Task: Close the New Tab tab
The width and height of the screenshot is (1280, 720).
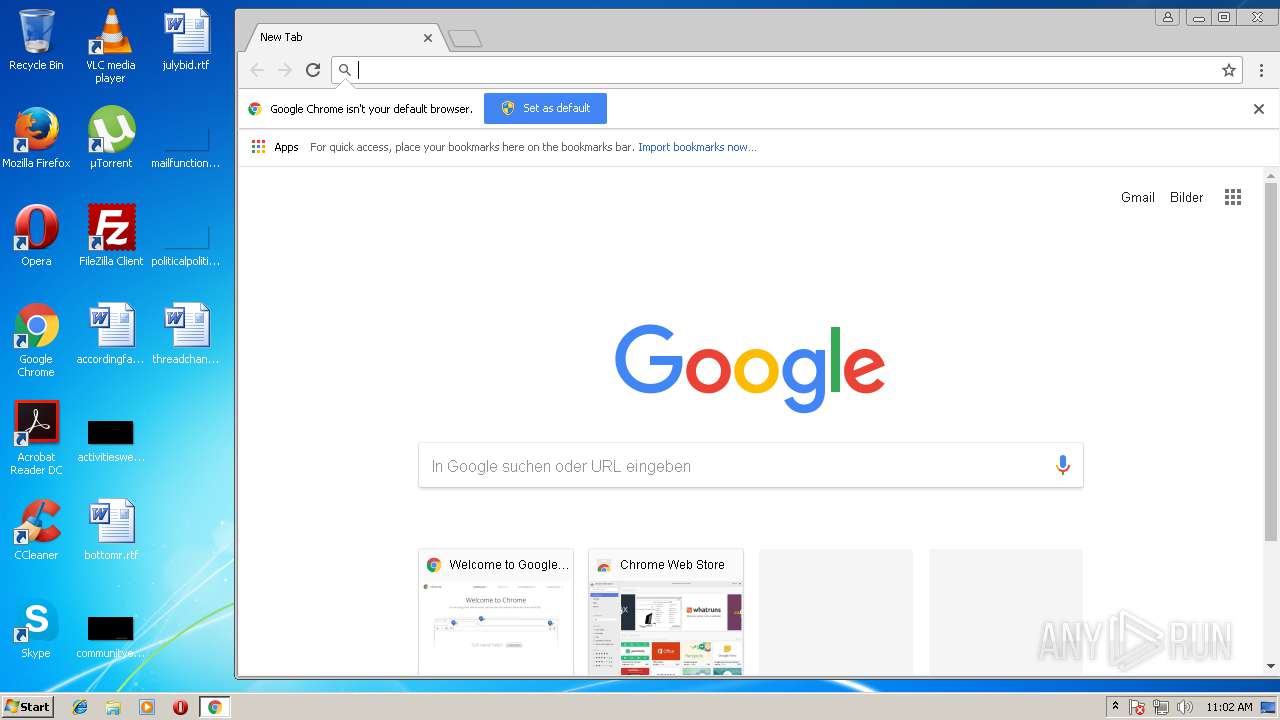Action: pos(428,38)
